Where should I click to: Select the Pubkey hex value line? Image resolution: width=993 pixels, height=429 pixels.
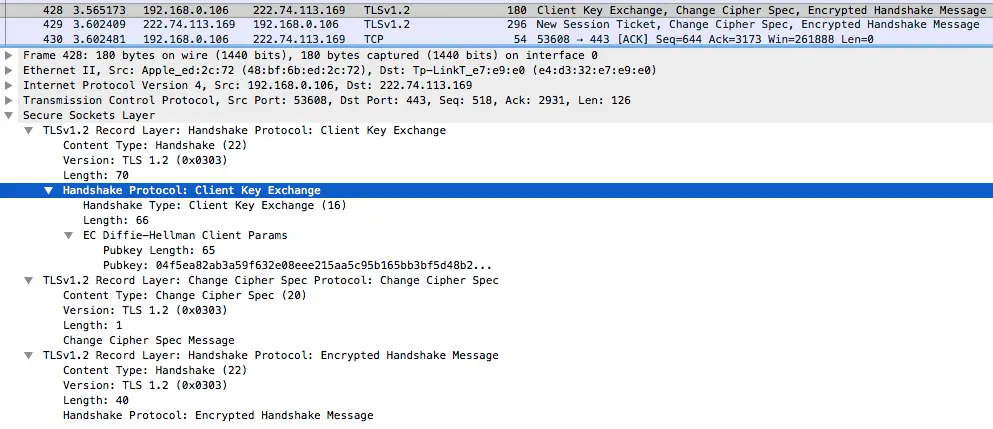click(297, 265)
